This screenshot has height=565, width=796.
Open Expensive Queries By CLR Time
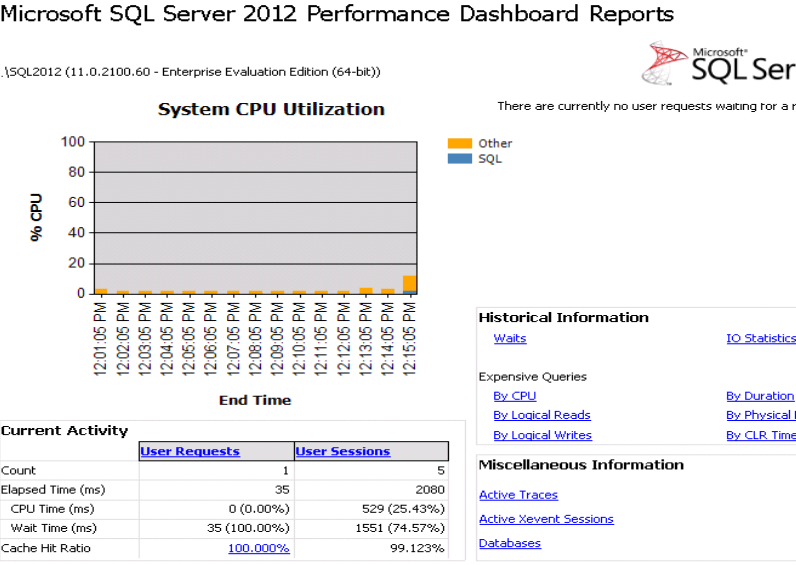click(761, 435)
